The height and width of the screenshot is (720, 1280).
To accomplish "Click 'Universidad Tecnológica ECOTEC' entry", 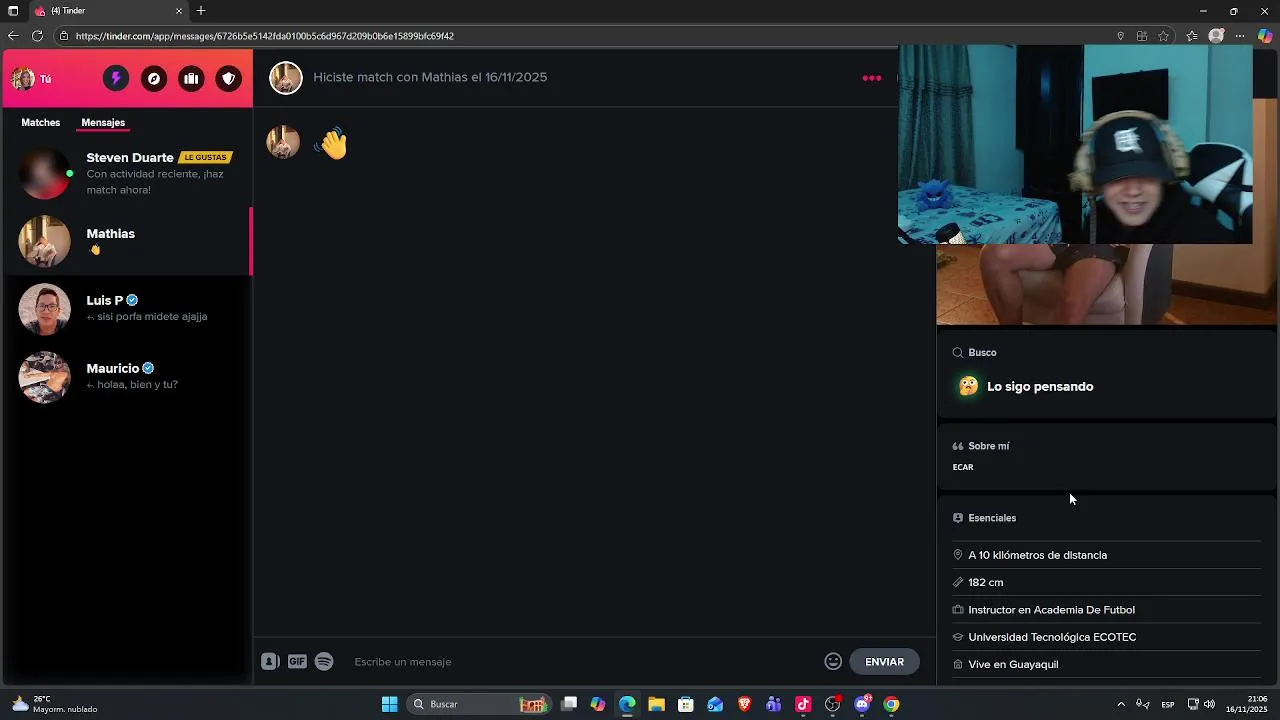I will (1052, 637).
